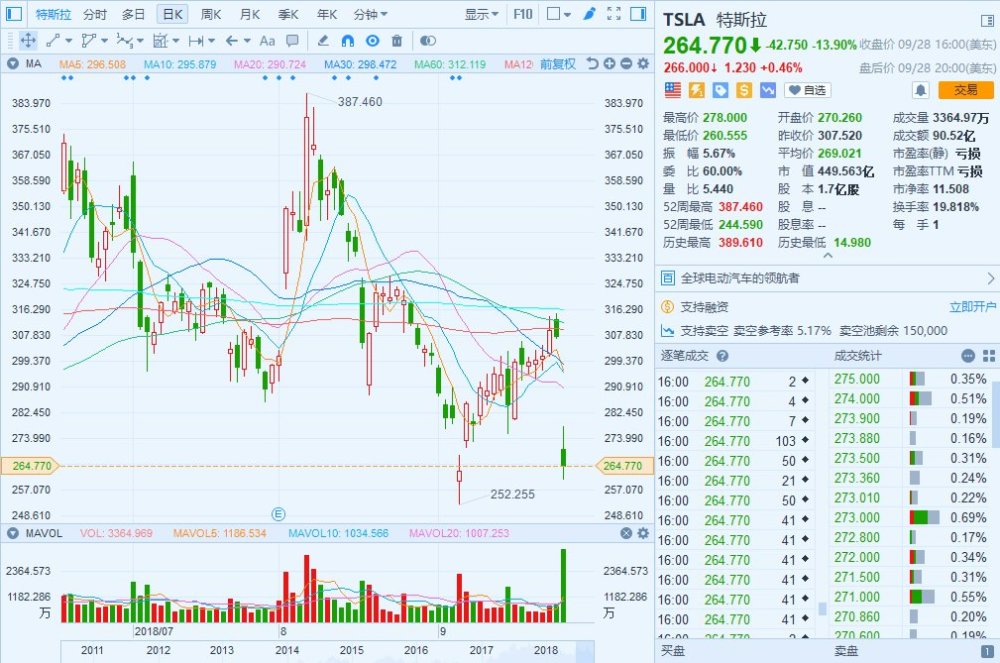Click the undo arrow in MA bar
This screenshot has width=1000, height=663.
(x=592, y=63)
